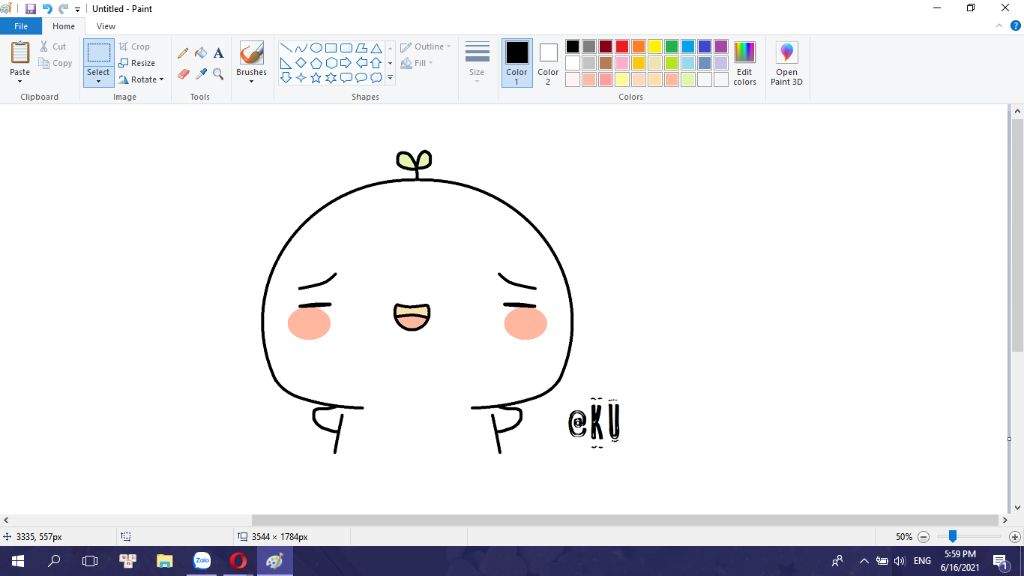This screenshot has width=1024, height=576.
Task: Choose the Right arrow shape
Action: 345,63
